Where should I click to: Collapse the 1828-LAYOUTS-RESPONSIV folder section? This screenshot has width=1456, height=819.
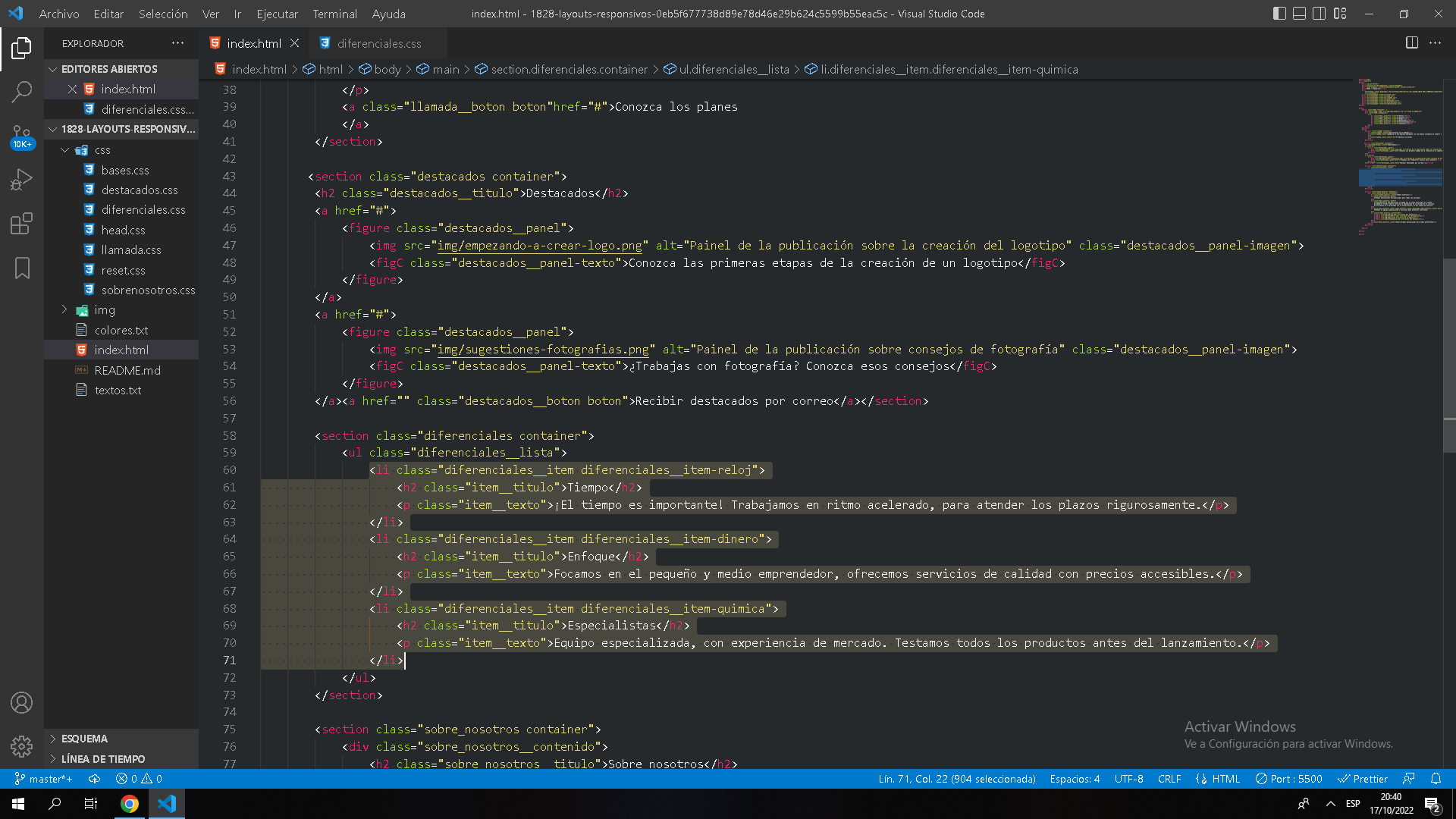(x=121, y=129)
